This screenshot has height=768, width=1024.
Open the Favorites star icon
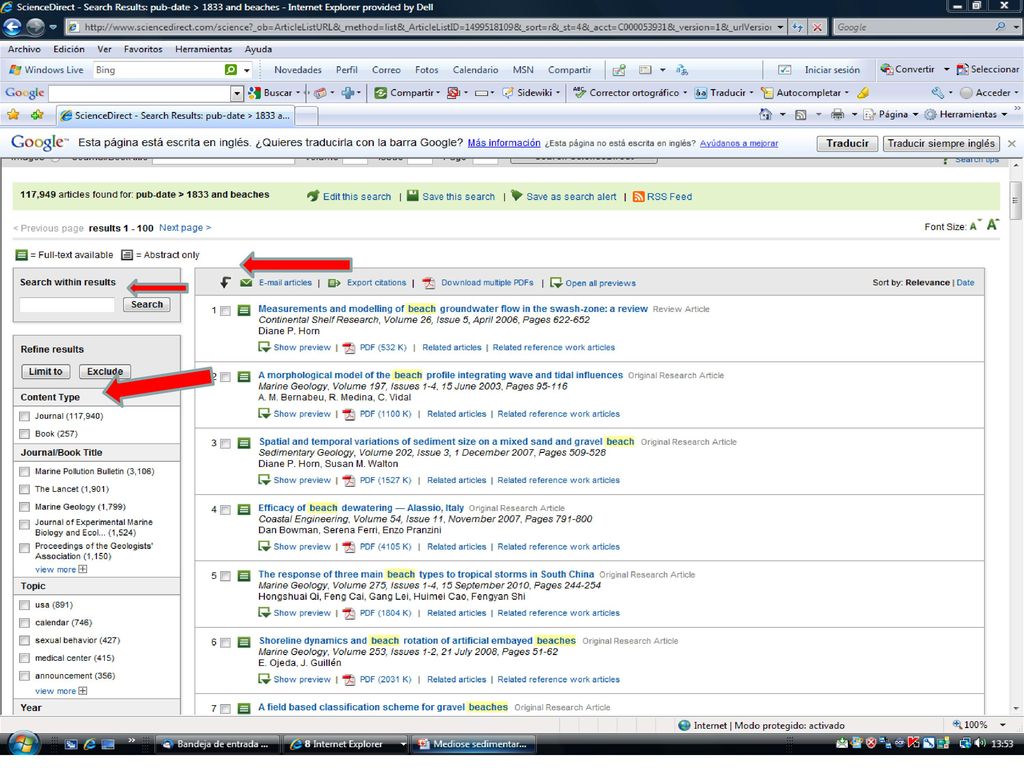coord(13,115)
